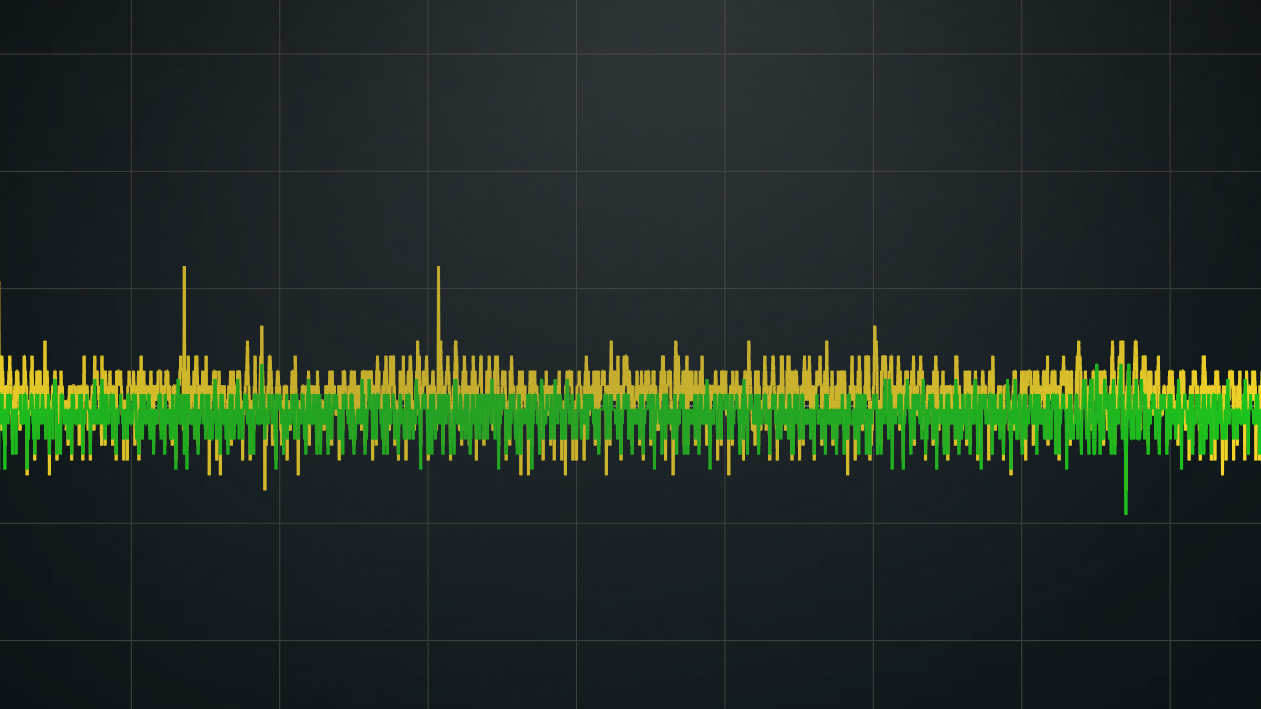
Task: Click the deepest green downward spike
Action: [1125, 478]
